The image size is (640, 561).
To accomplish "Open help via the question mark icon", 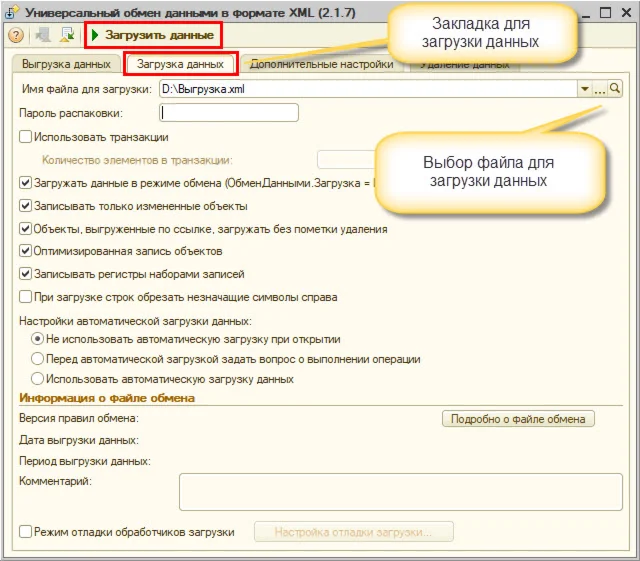I will (x=16, y=35).
